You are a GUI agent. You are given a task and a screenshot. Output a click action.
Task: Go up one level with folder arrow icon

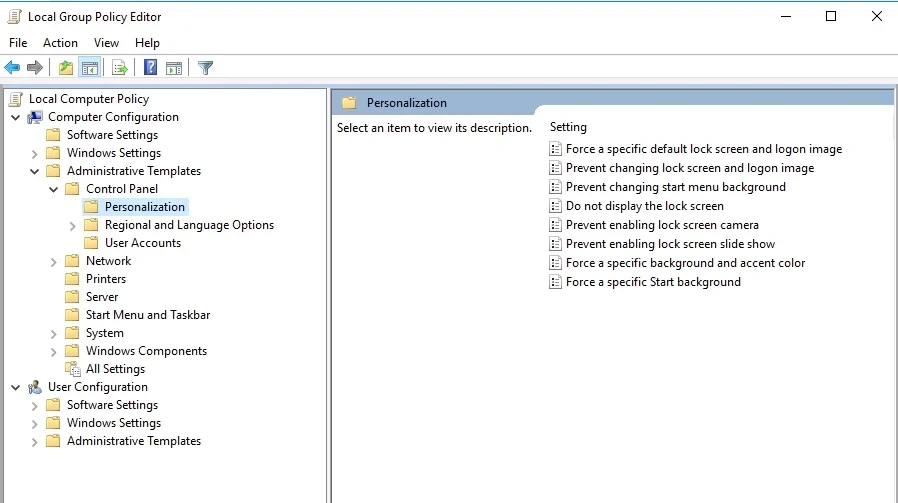(x=66, y=68)
